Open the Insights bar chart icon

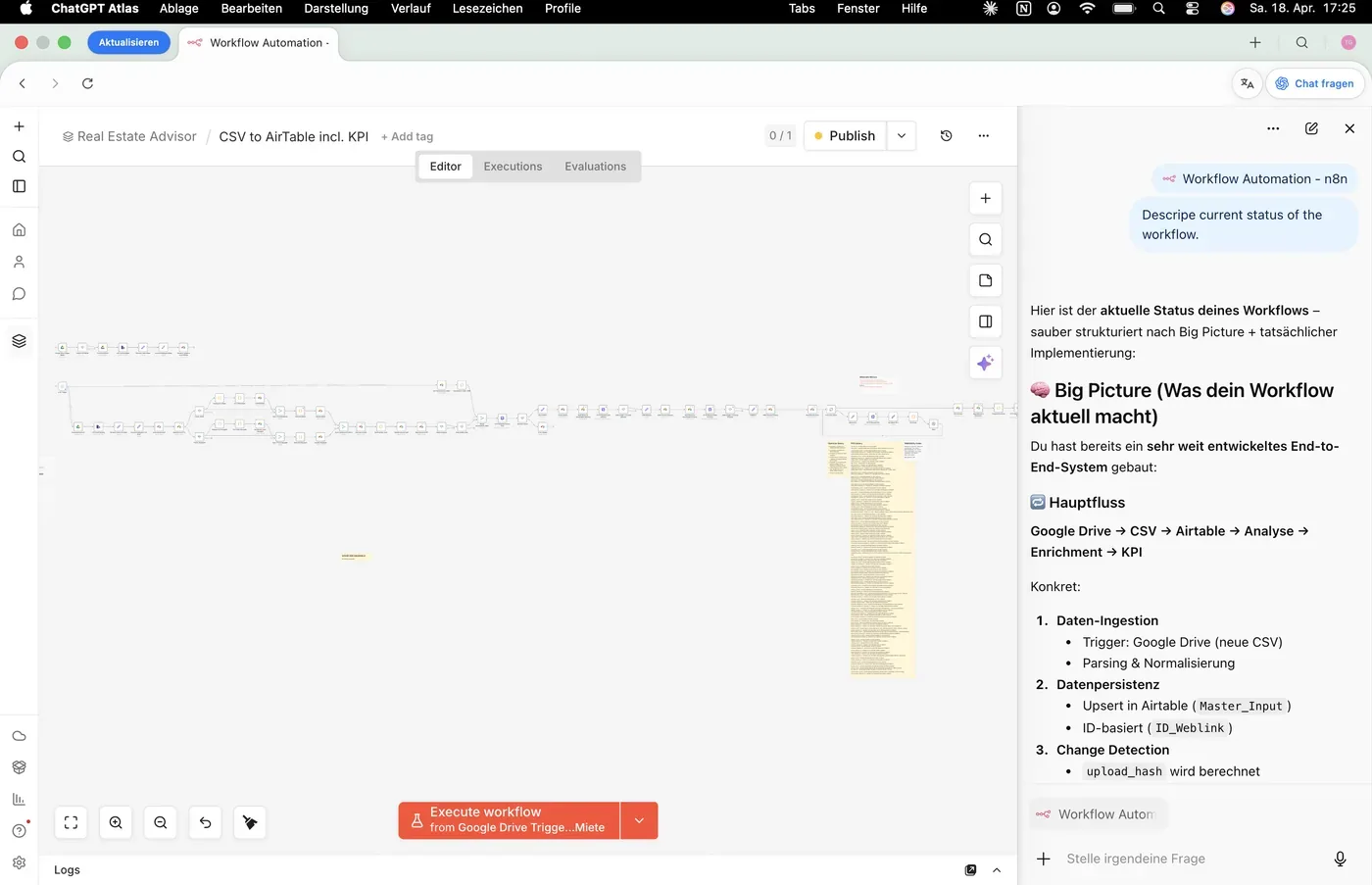[x=19, y=799]
